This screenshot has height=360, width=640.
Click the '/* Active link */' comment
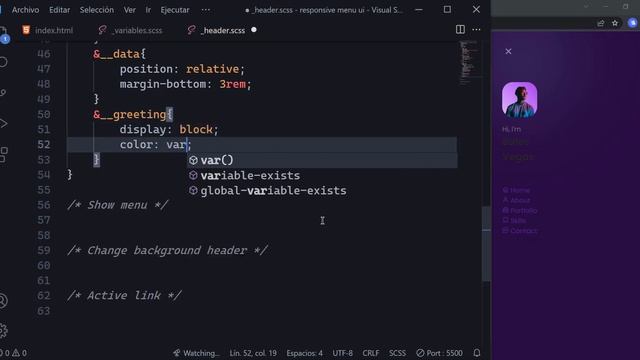pos(124,296)
